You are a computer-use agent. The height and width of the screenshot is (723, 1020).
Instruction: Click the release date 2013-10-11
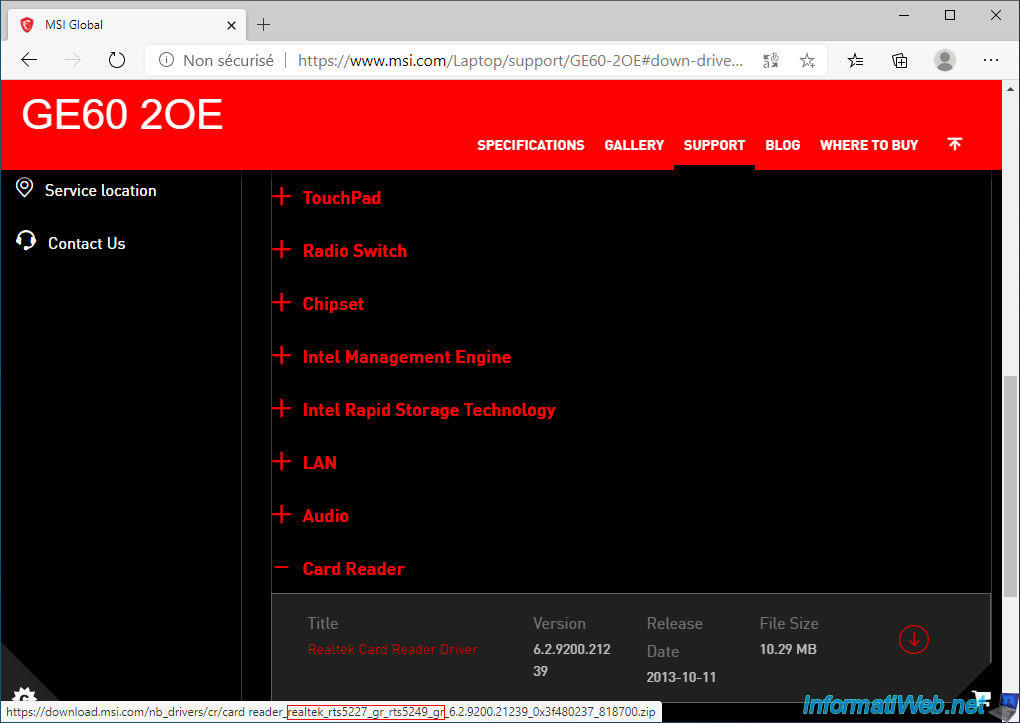(681, 677)
